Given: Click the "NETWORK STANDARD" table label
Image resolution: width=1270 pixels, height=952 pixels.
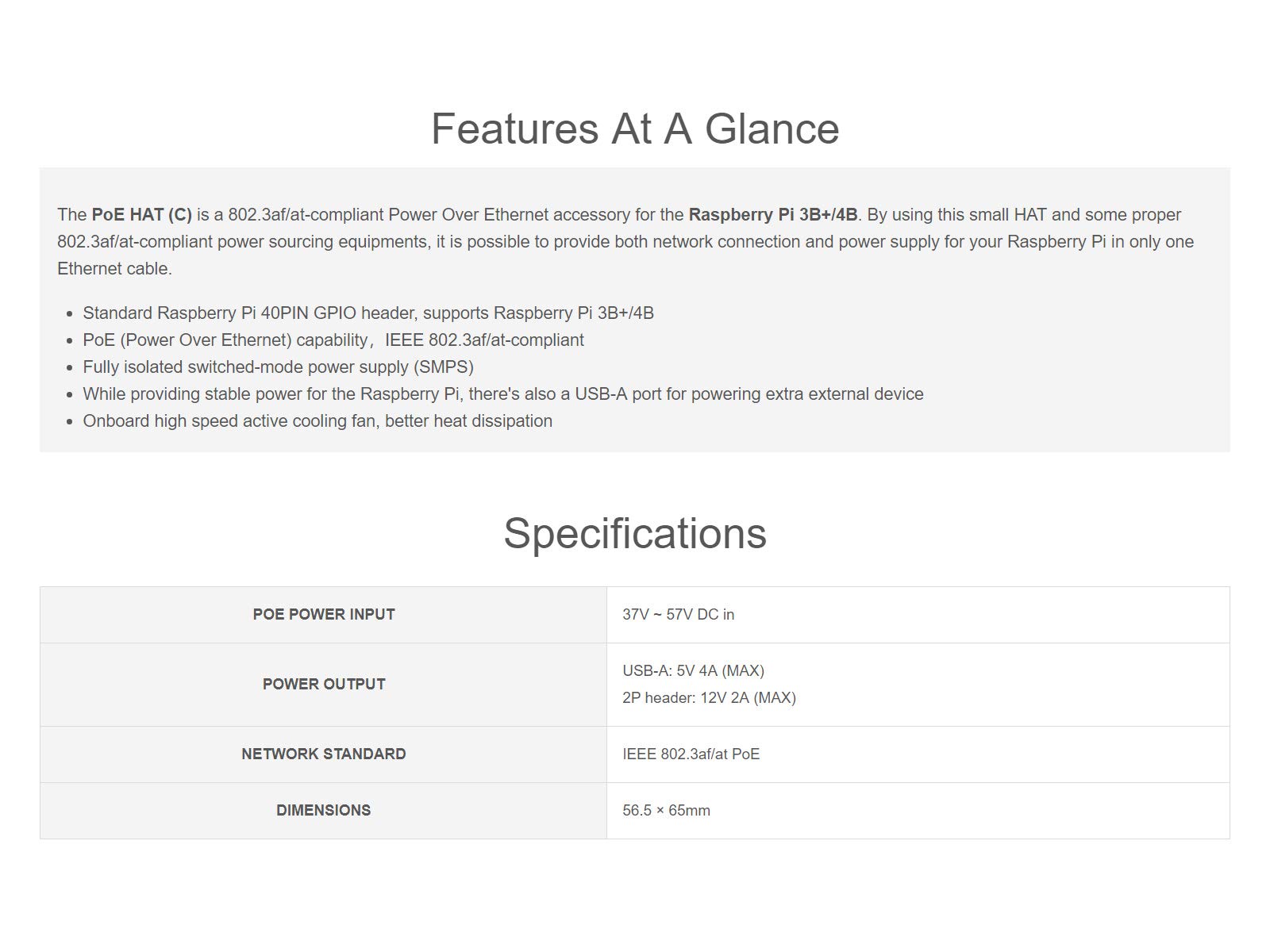Looking at the screenshot, I should pyautogui.click(x=324, y=754).
